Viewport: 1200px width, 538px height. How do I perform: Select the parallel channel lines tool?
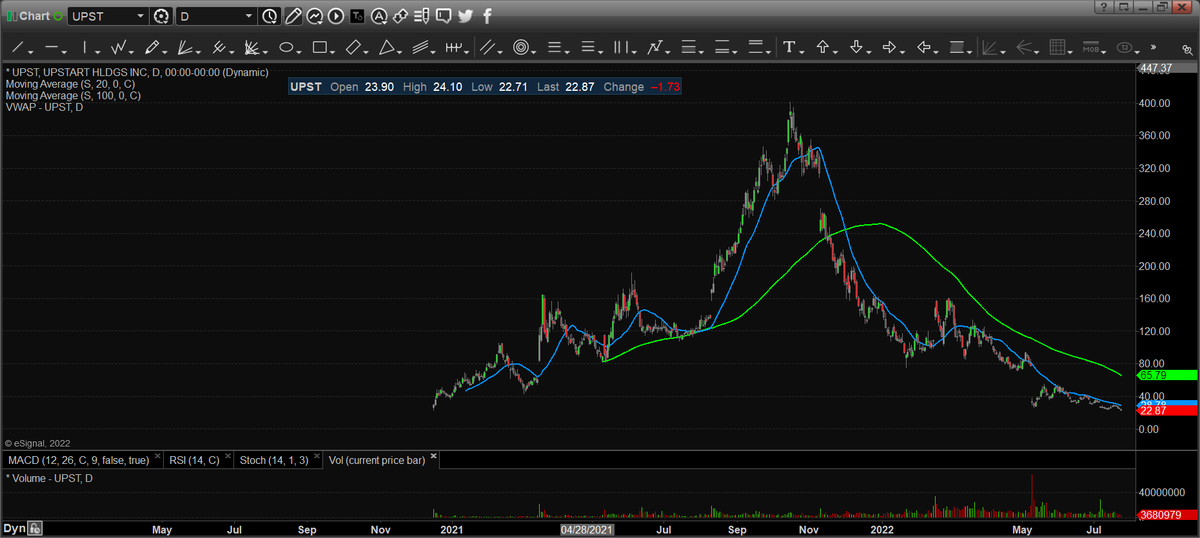(420, 47)
